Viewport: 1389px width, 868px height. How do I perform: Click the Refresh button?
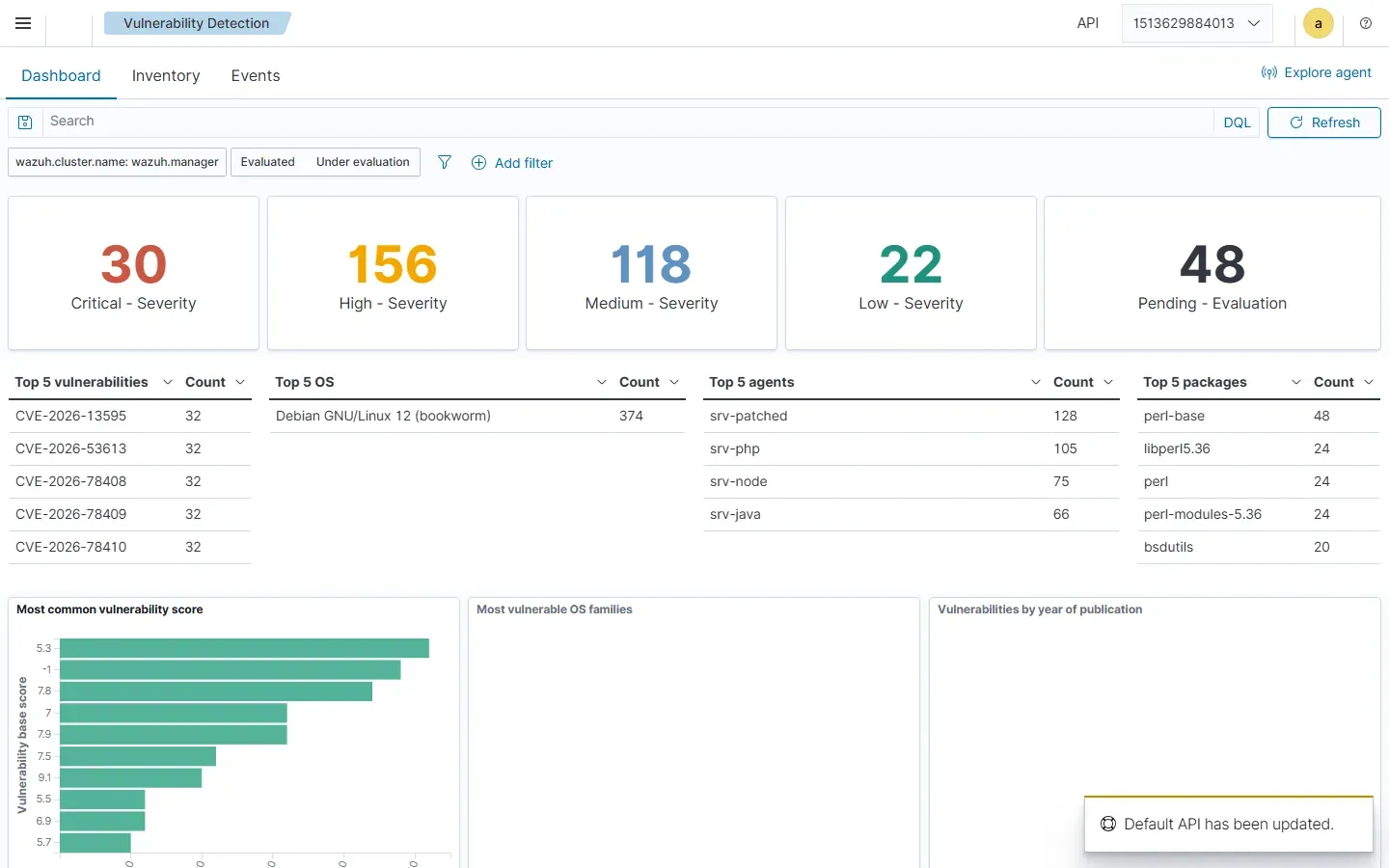[1323, 122]
